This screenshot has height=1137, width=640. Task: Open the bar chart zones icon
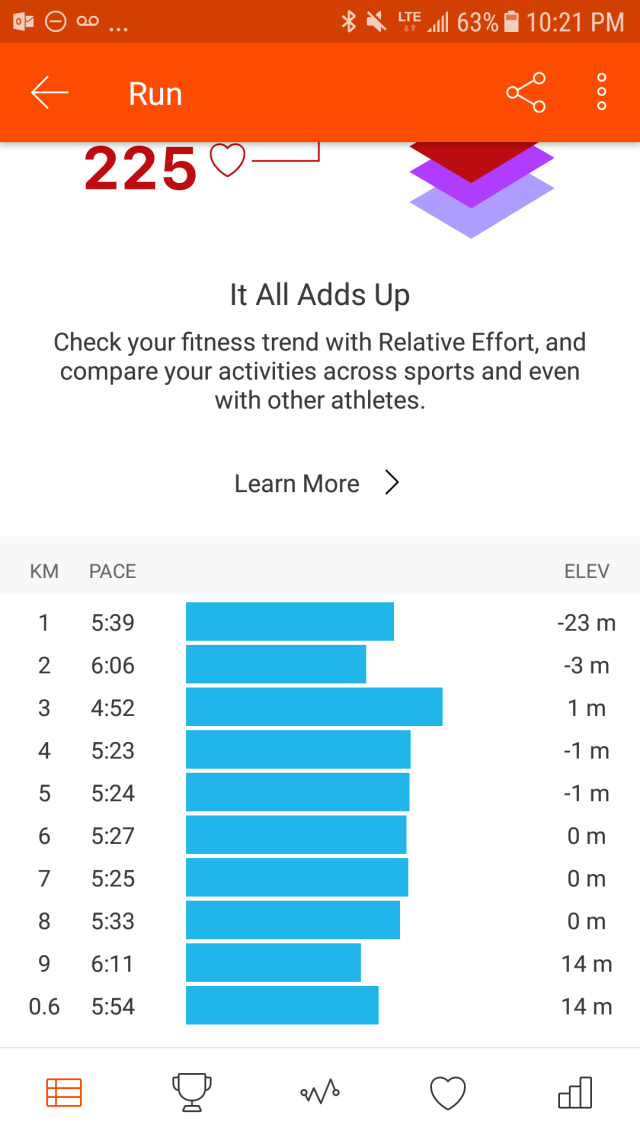[575, 1093]
